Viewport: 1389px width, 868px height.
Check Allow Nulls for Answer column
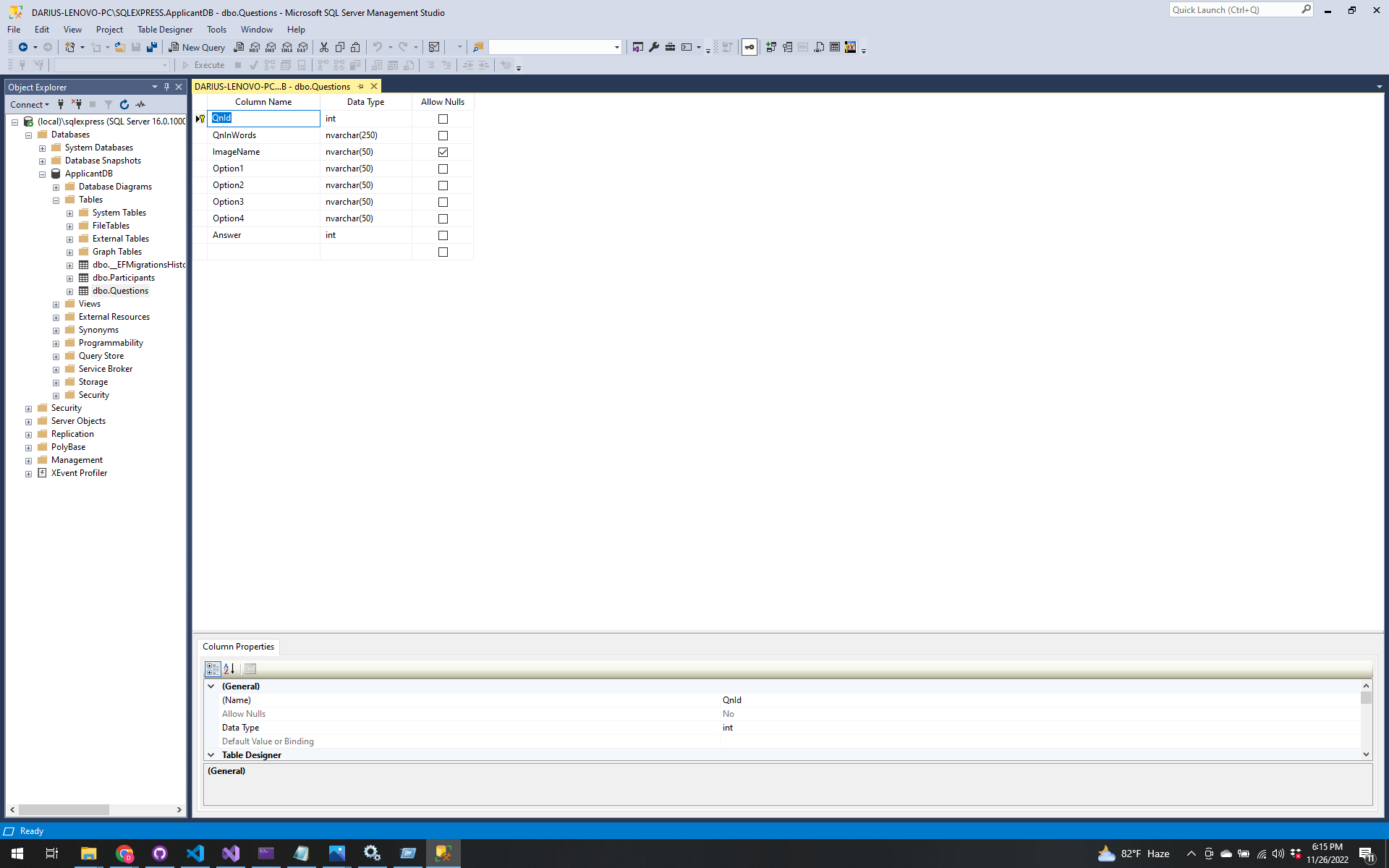(443, 235)
